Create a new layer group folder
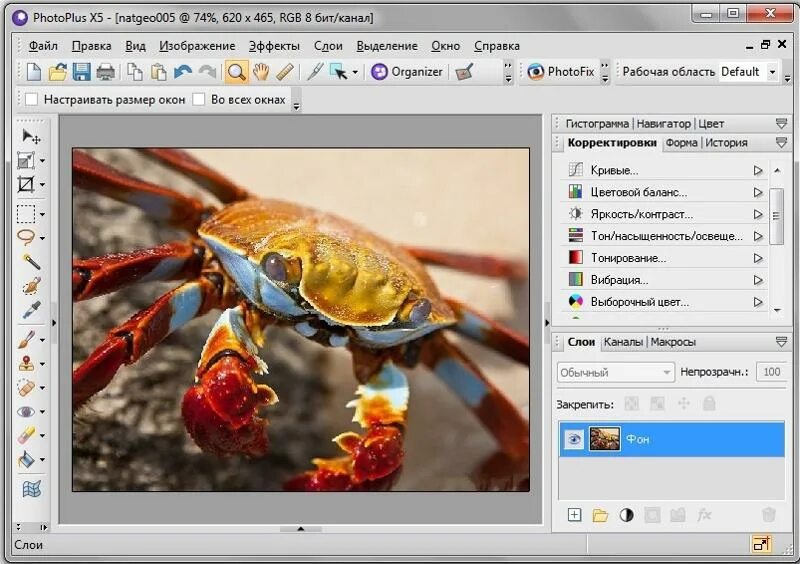 coord(600,515)
